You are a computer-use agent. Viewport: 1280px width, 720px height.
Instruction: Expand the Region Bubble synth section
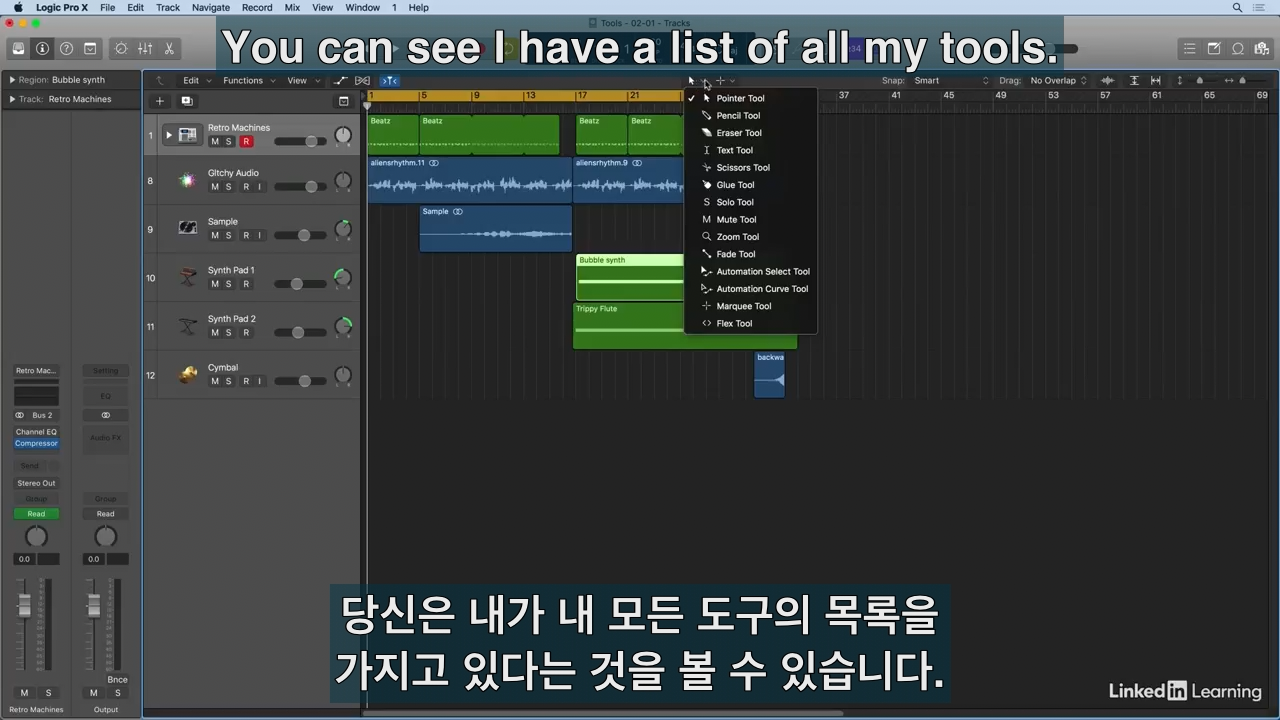(x=12, y=80)
